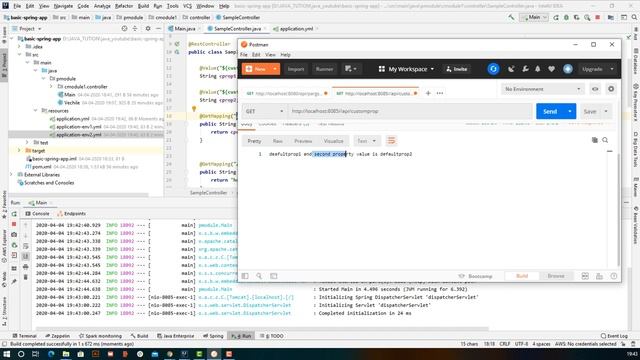Select Raw response view tab

(278, 141)
